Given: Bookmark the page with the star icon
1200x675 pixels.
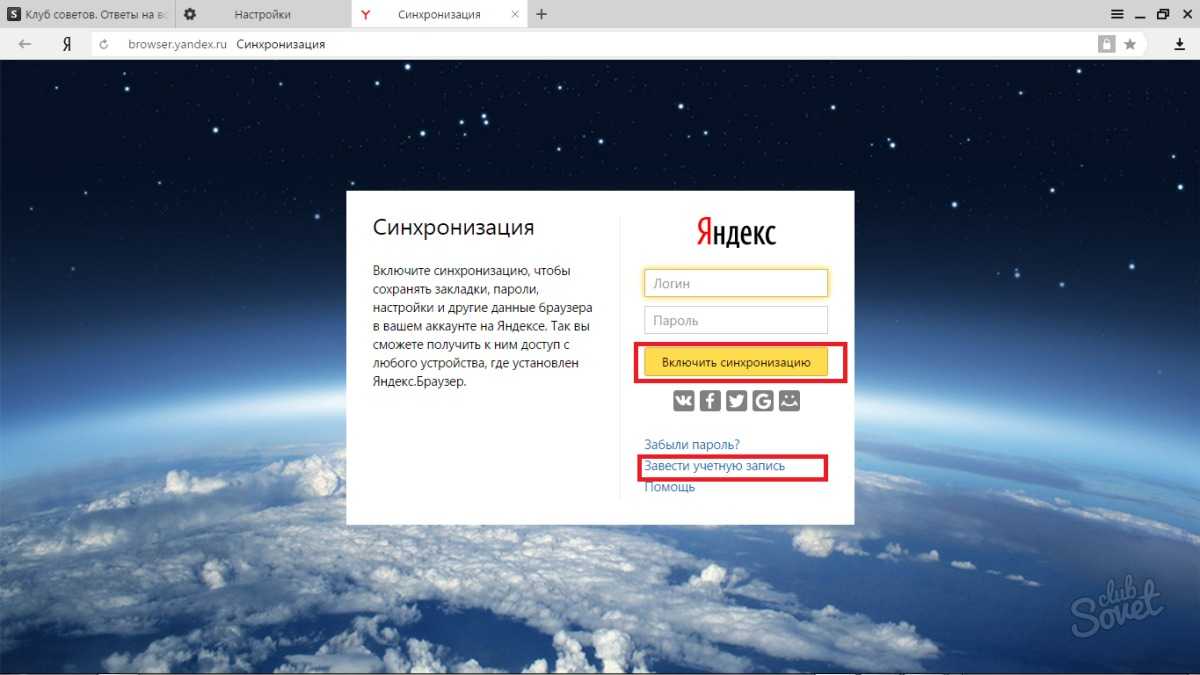Looking at the screenshot, I should [x=1130, y=44].
